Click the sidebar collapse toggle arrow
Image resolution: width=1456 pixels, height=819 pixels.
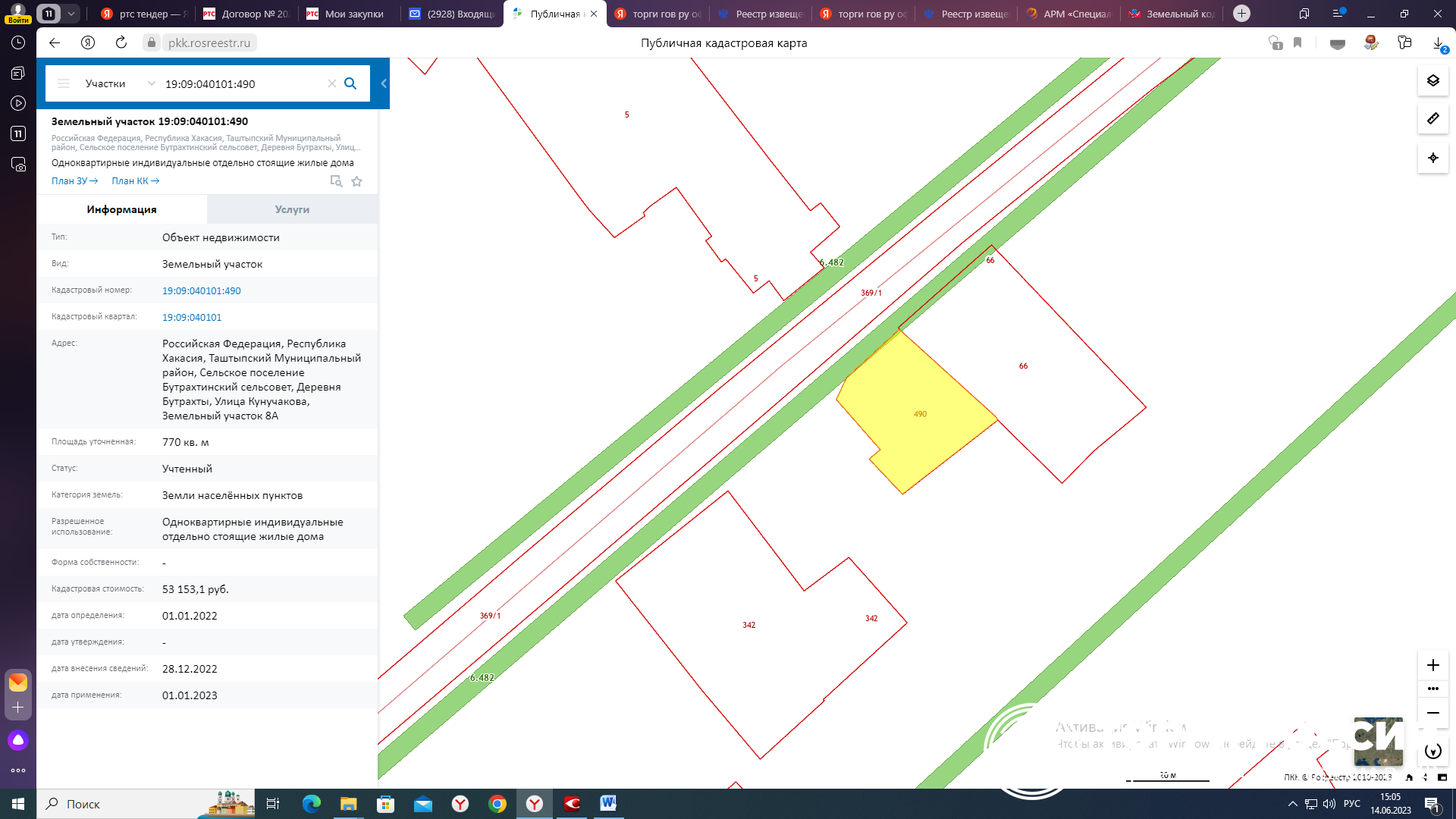384,83
